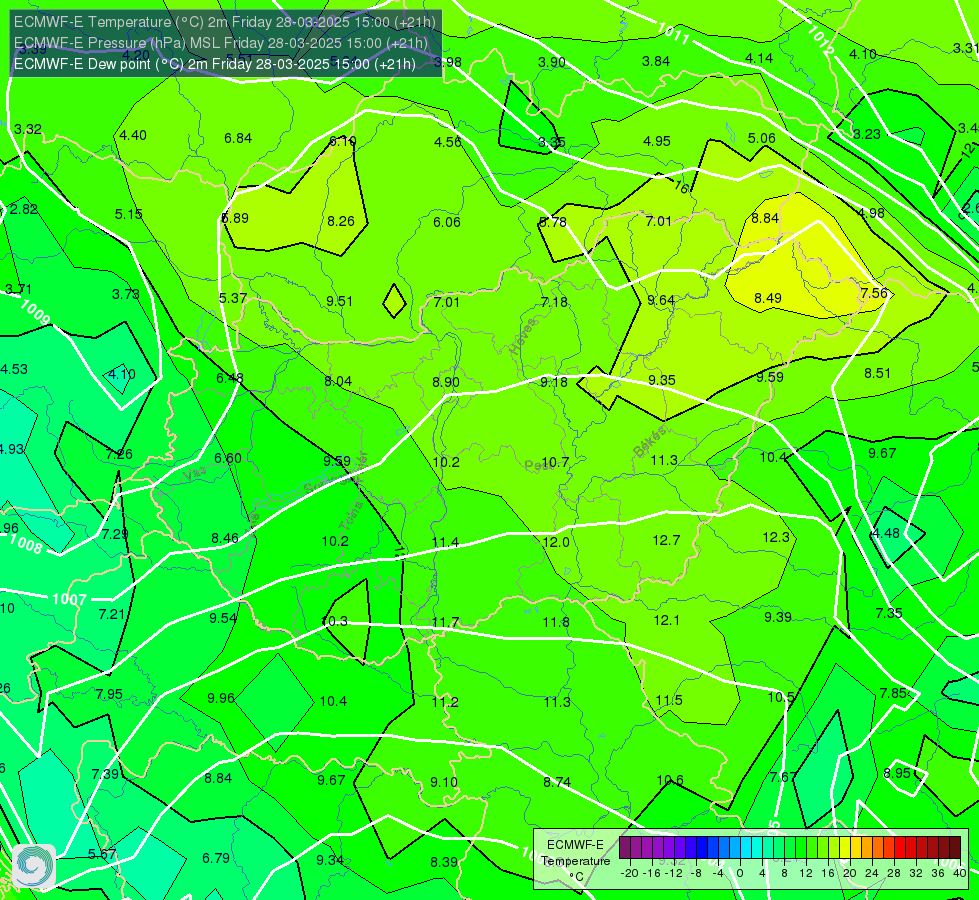Click the ECMWF-E Temperature °C legend title
The height and width of the screenshot is (900, 979).
pyautogui.click(x=575, y=861)
